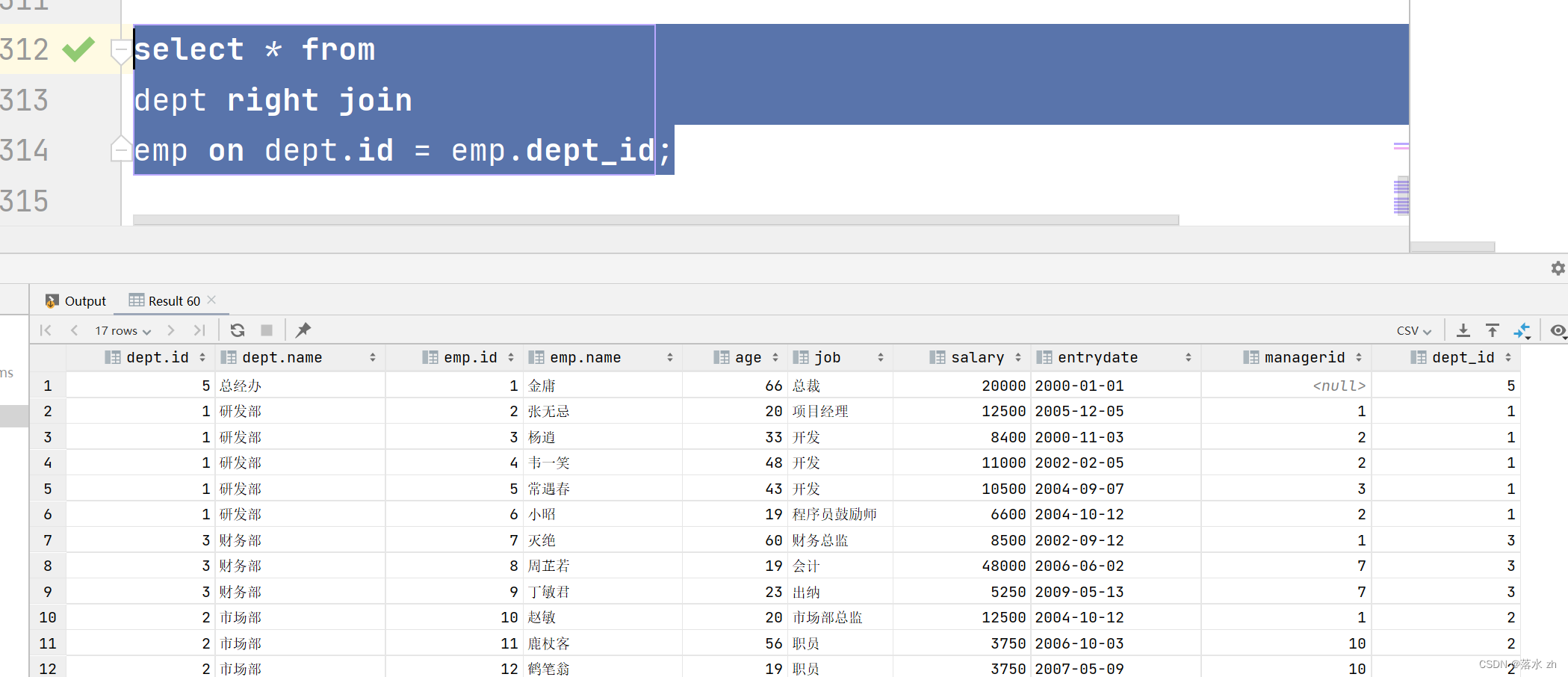The height and width of the screenshot is (677, 1568).
Task: Click the emp.name cell 张无忌
Action: pos(604,411)
